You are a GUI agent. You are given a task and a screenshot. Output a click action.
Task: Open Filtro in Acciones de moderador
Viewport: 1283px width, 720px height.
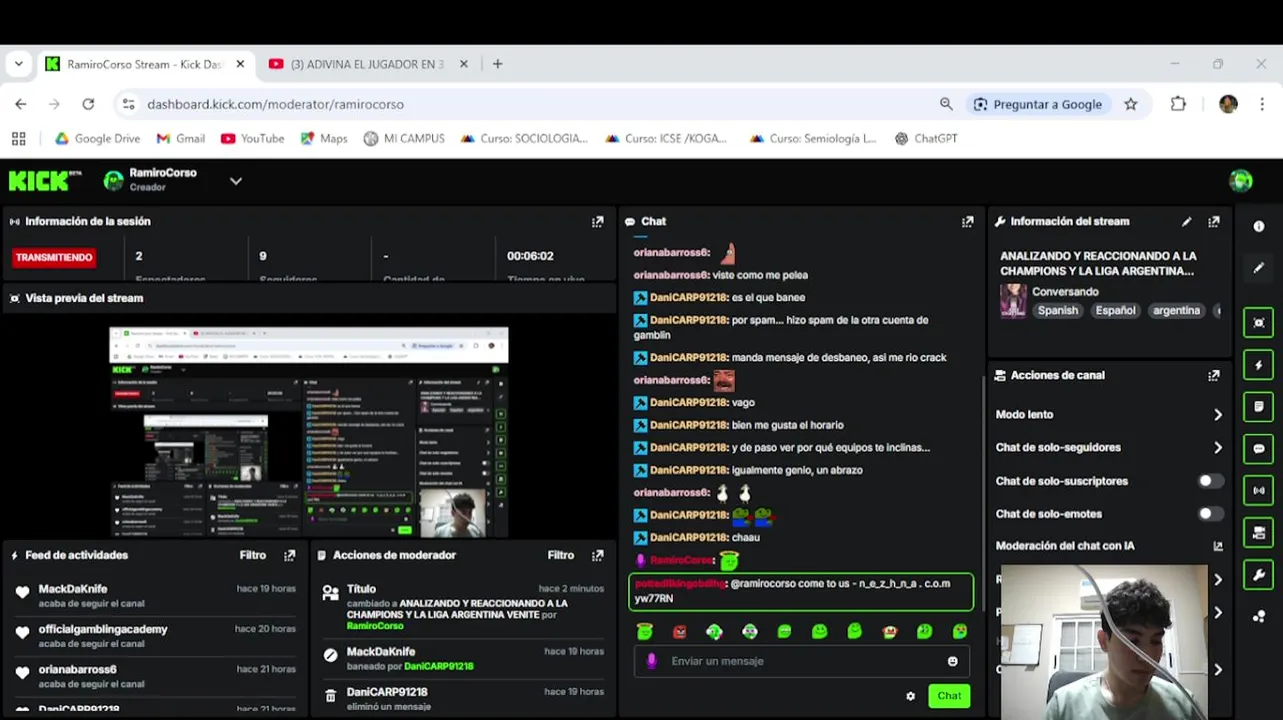coord(561,555)
